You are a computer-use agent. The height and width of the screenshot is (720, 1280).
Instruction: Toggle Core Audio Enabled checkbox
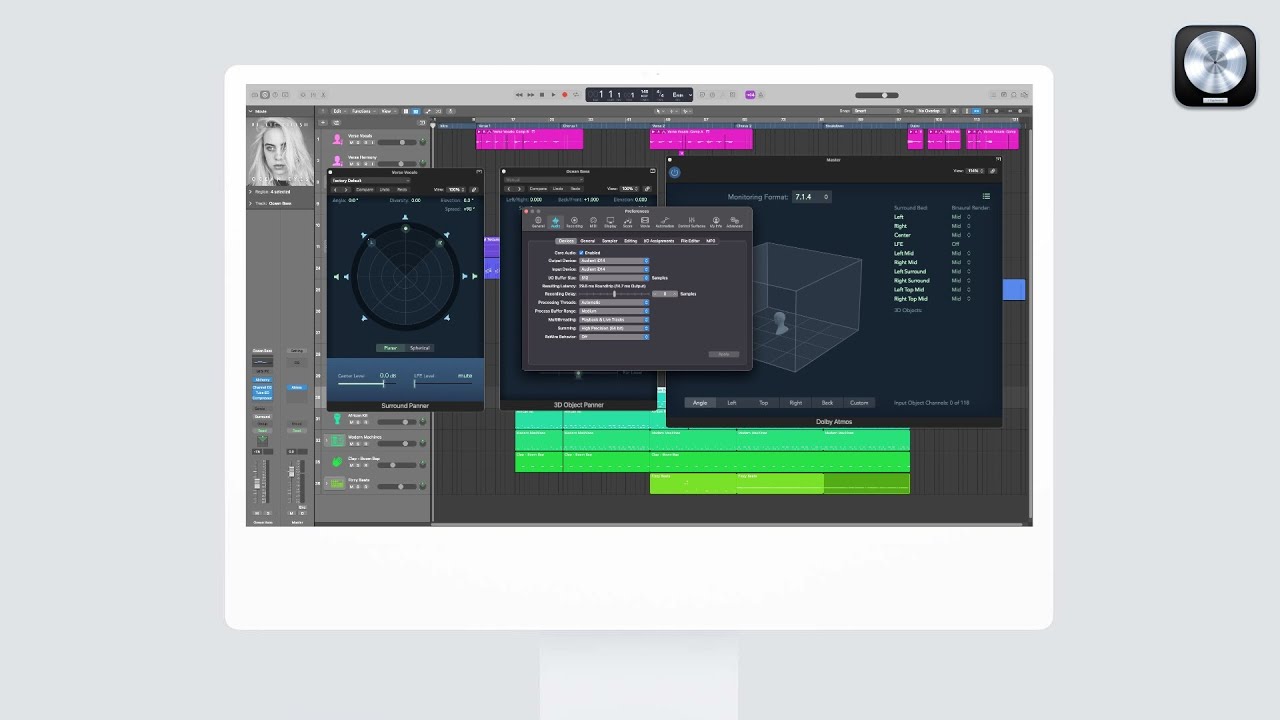pos(581,253)
